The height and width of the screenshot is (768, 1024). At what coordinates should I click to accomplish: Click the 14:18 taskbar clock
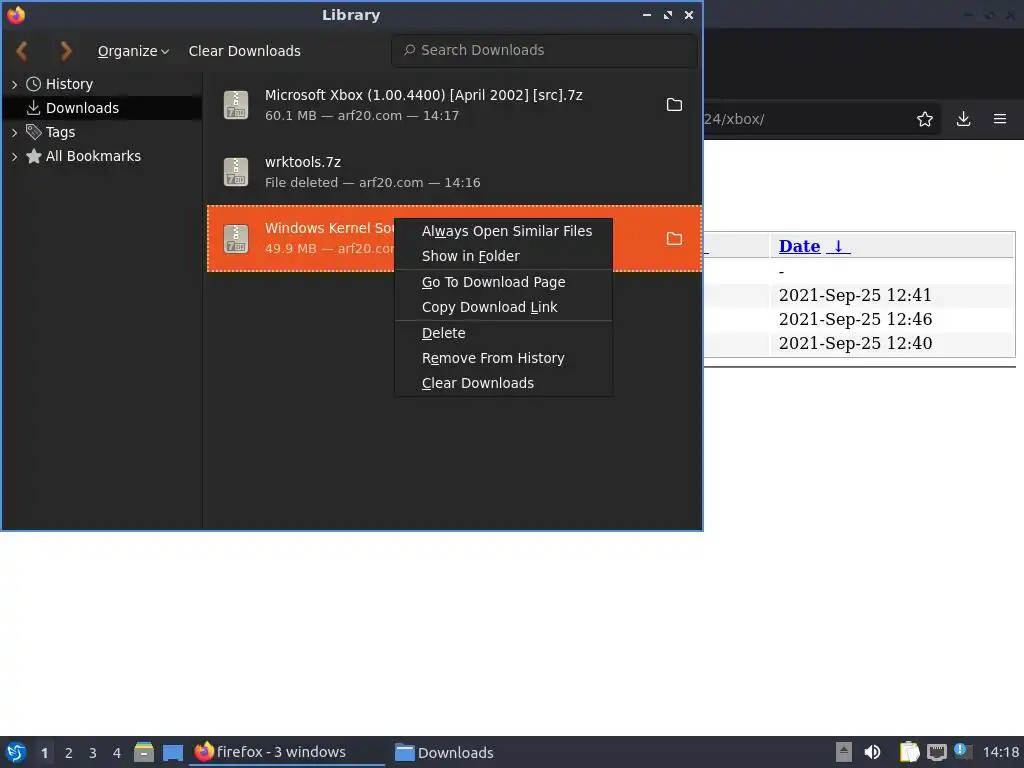tap(1000, 752)
